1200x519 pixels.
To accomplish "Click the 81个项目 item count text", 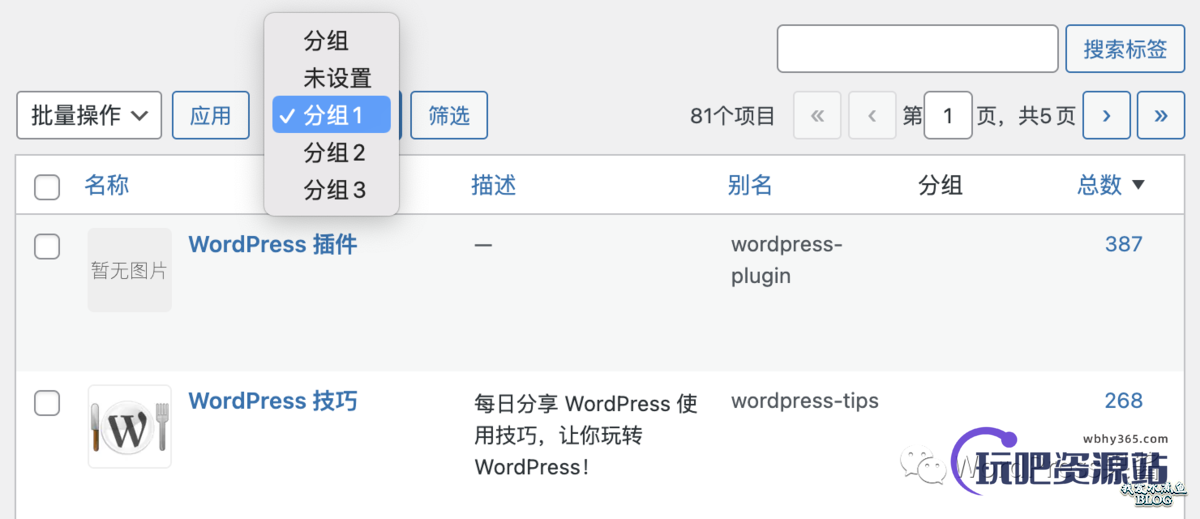I will coord(733,116).
